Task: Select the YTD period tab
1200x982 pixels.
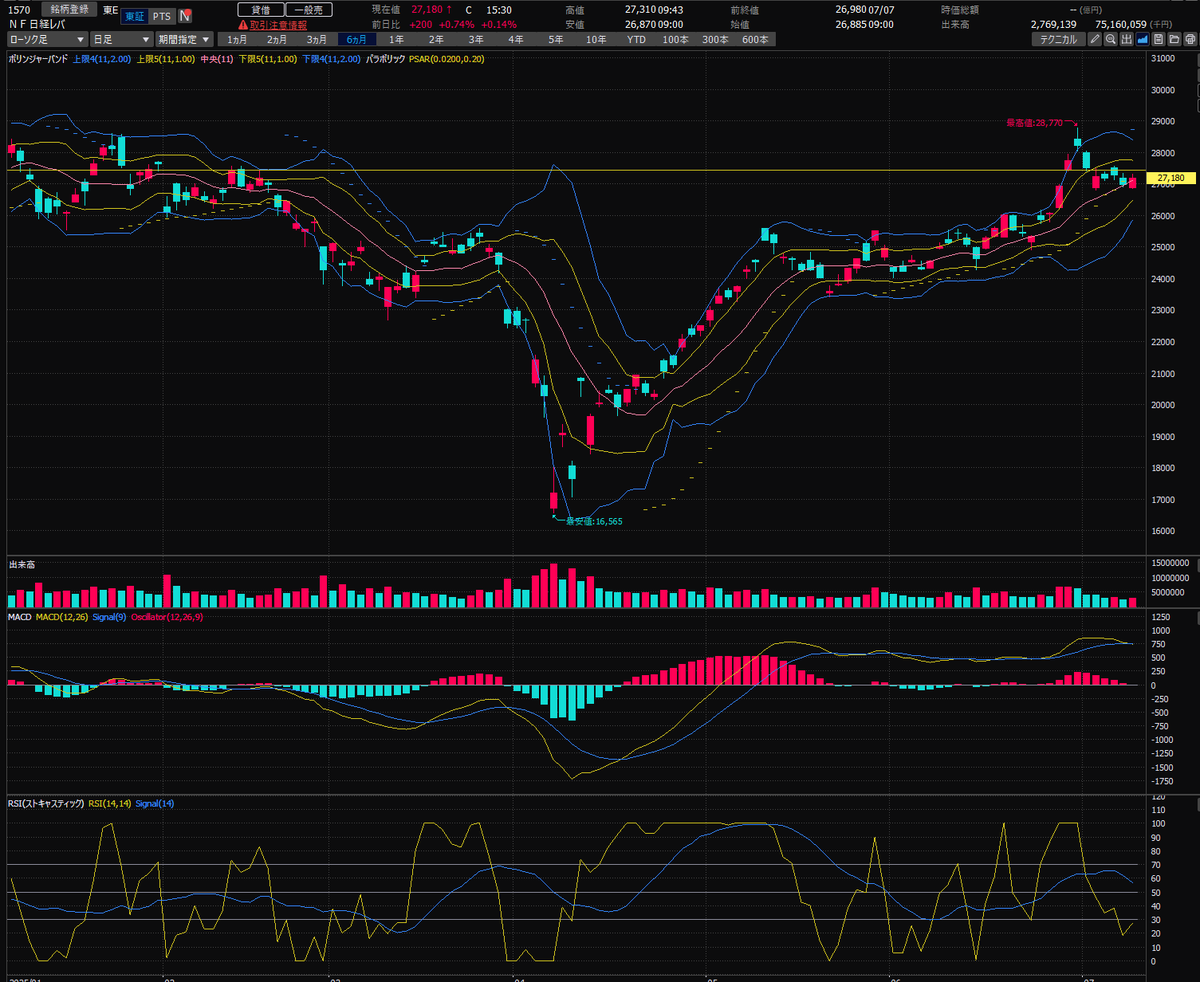Action: click(636, 39)
